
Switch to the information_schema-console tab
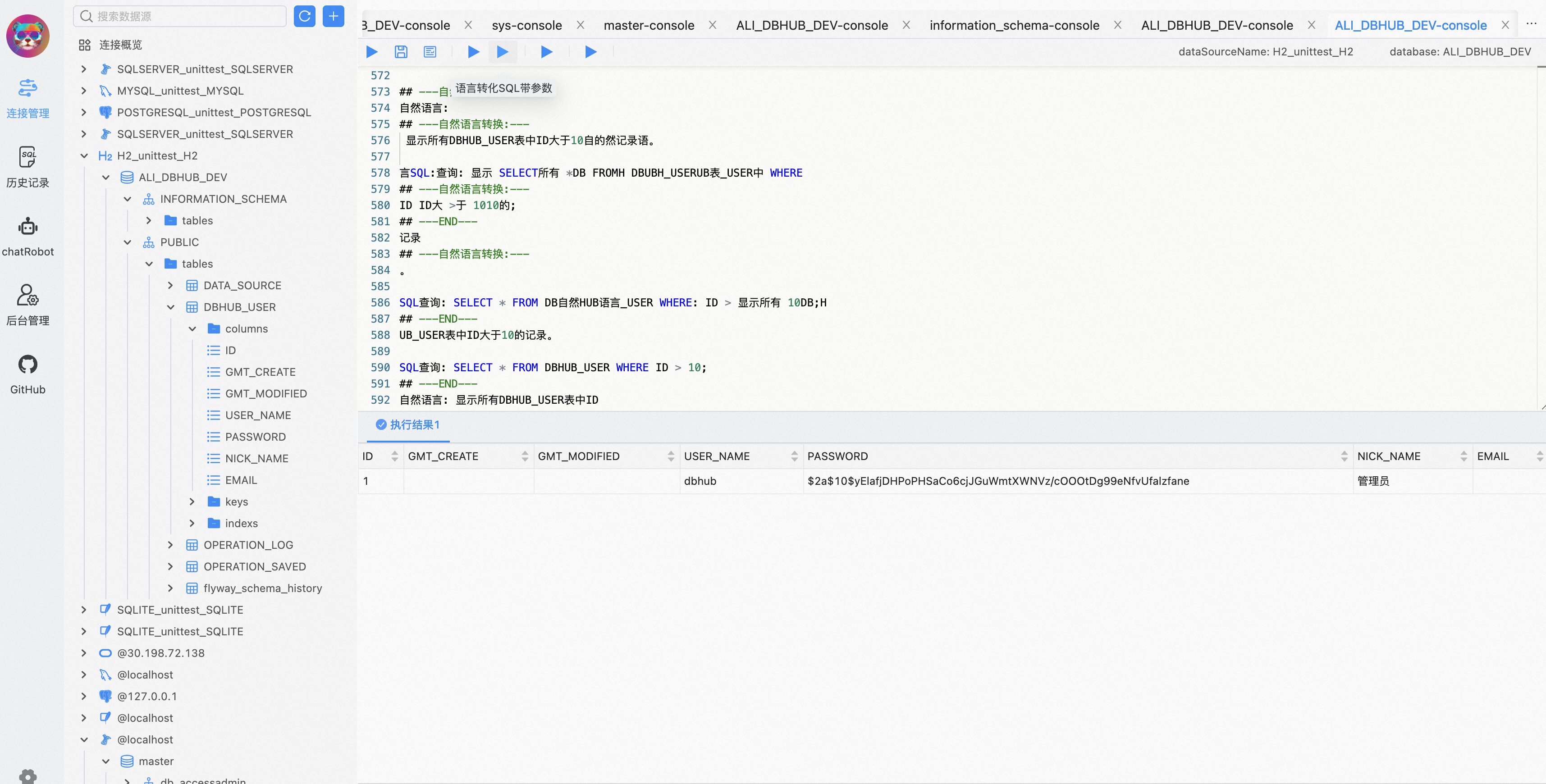click(x=1014, y=25)
